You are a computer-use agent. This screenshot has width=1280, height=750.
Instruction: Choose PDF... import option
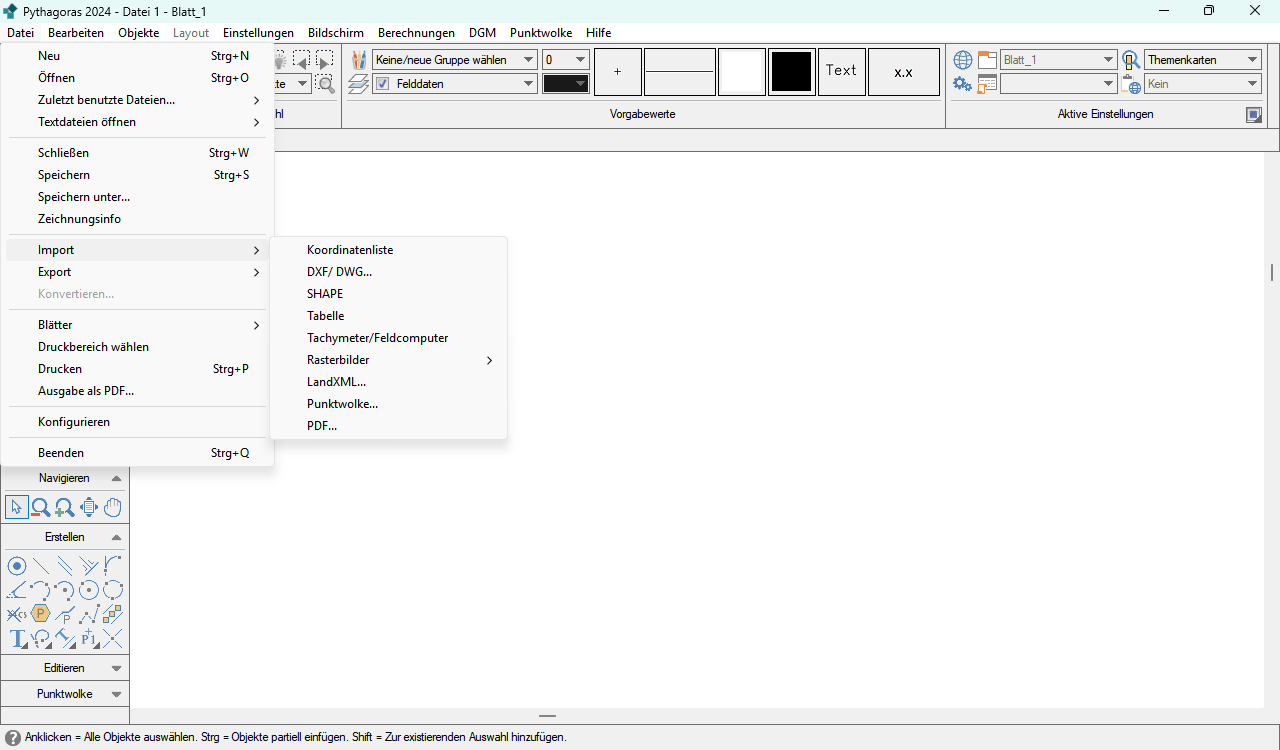(x=388, y=426)
